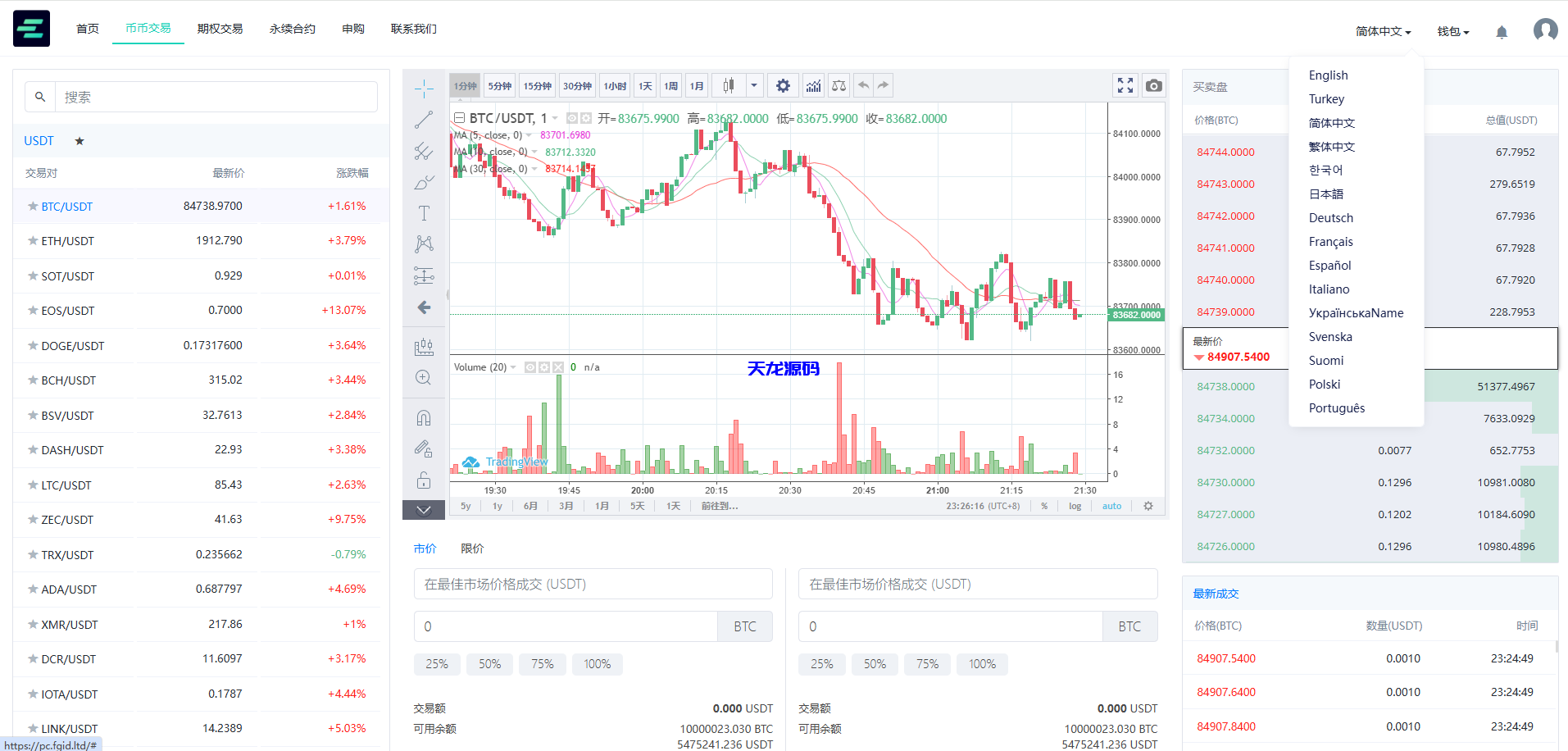Toggle Volume indicator visibility eye
Screen dimensions: 1568x751
coord(530,367)
